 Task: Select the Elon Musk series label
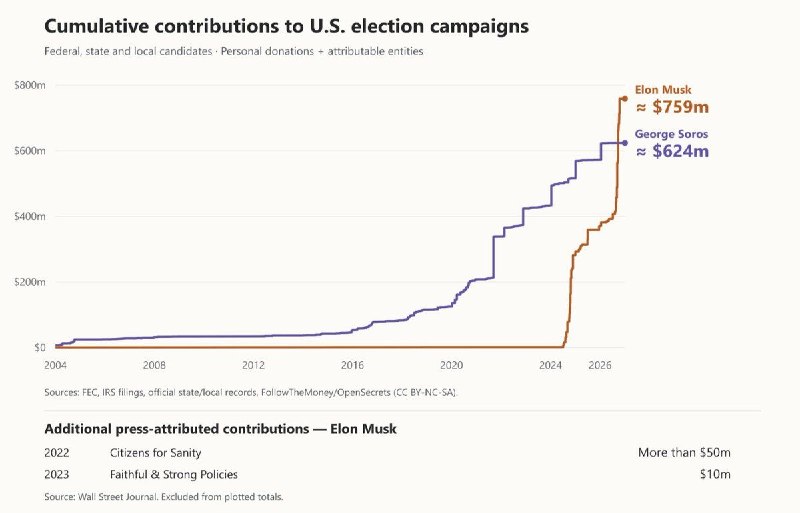[663, 90]
